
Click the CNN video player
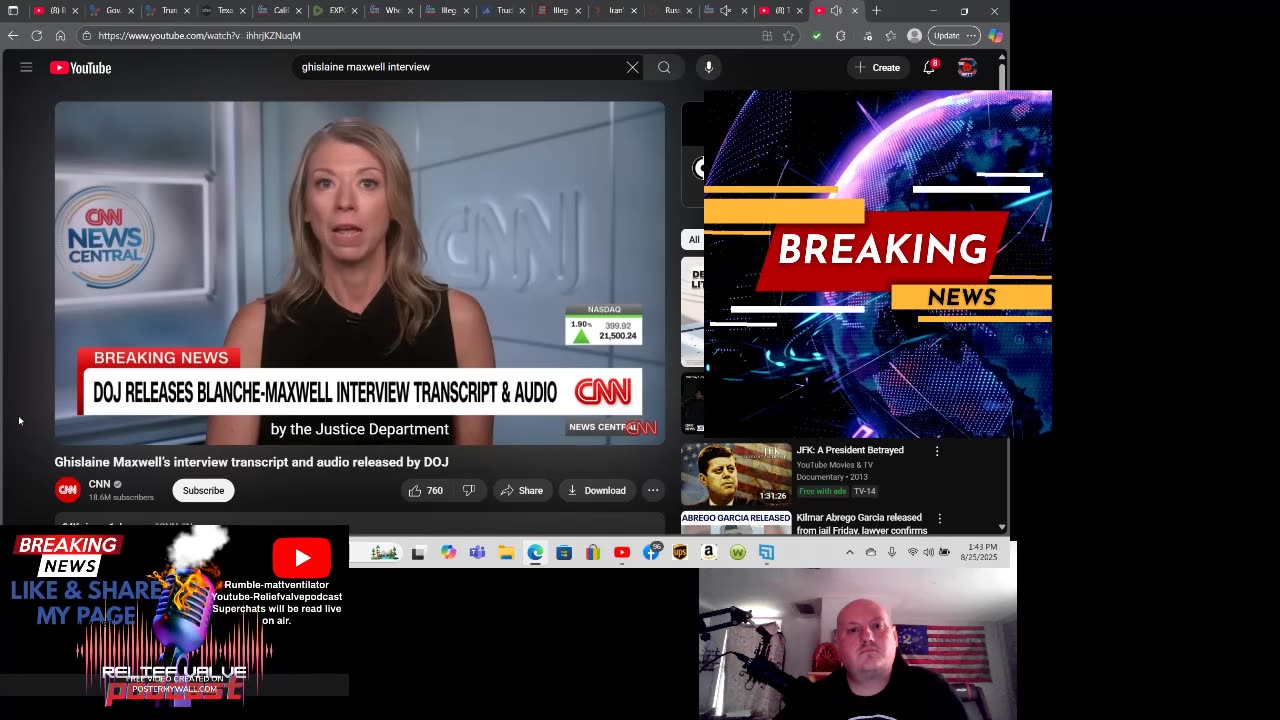point(360,272)
